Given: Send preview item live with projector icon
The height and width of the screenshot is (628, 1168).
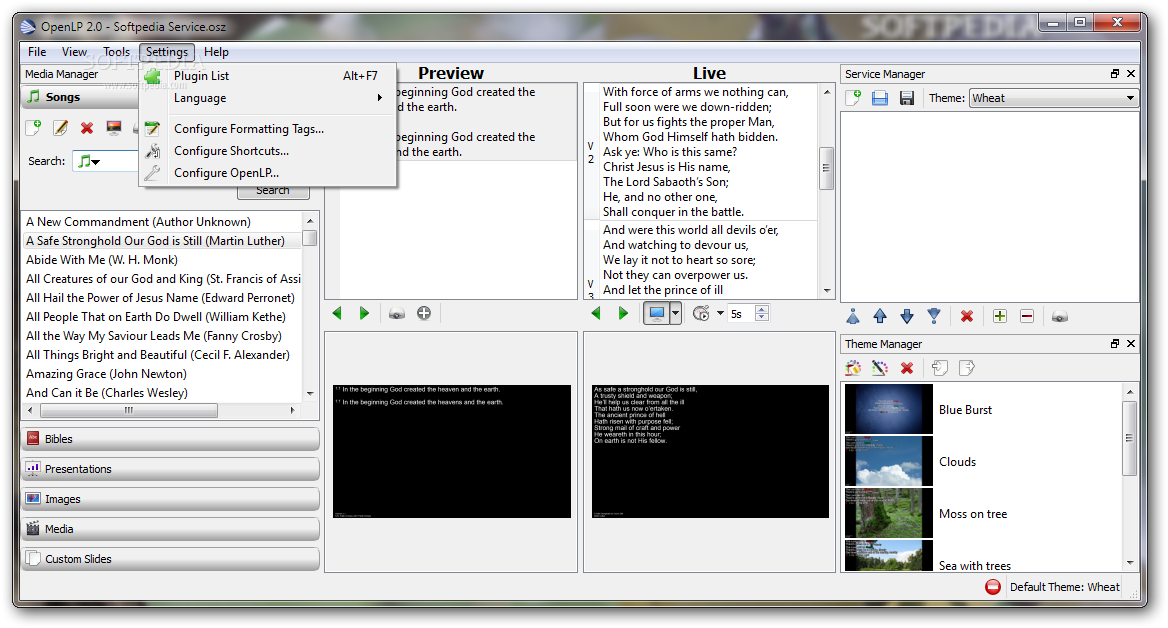Looking at the screenshot, I should click(397, 314).
